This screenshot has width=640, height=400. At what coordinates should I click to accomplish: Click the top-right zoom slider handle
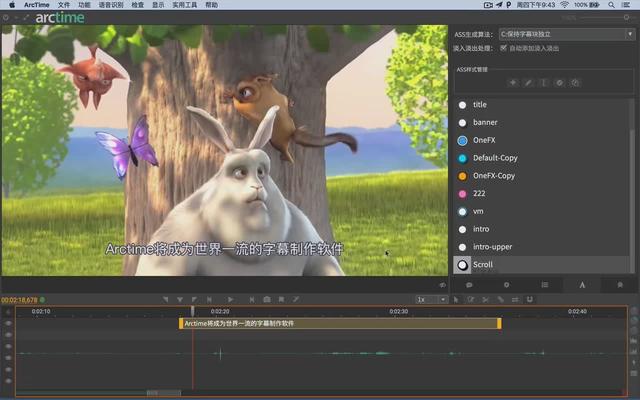coord(626,18)
